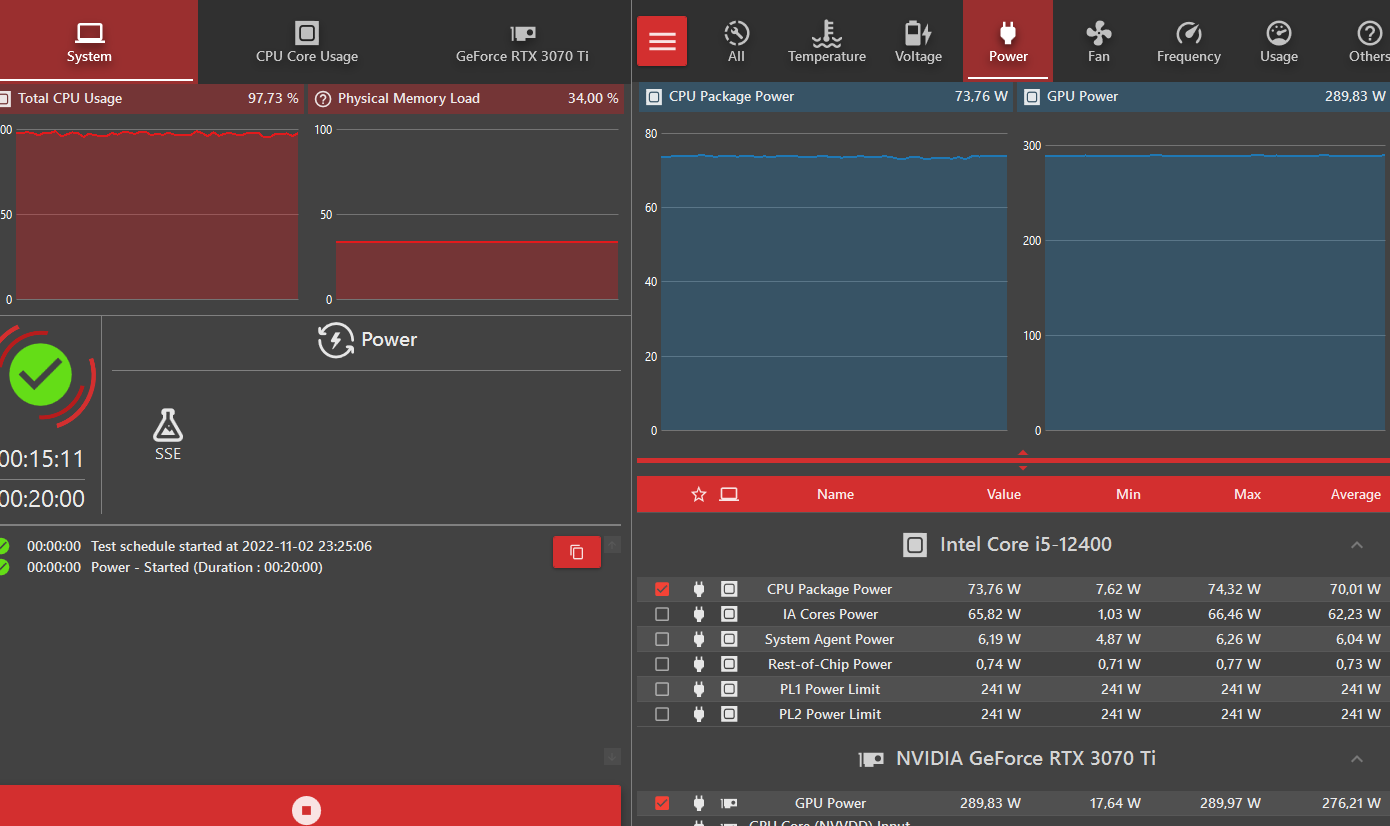Click the Power test icon with lightning bolt

tap(336, 340)
